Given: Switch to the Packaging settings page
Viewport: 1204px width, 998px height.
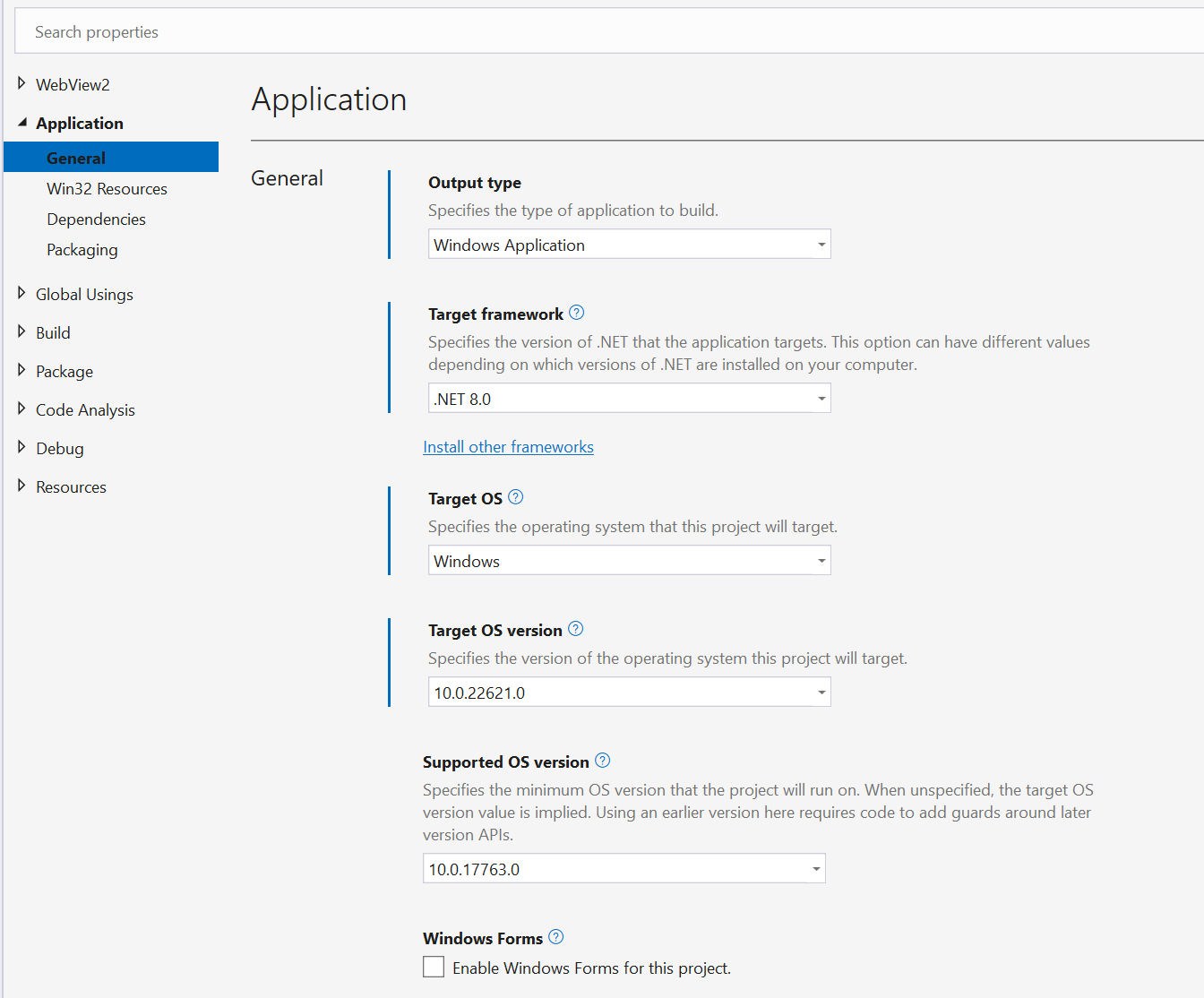Looking at the screenshot, I should pyautogui.click(x=82, y=249).
